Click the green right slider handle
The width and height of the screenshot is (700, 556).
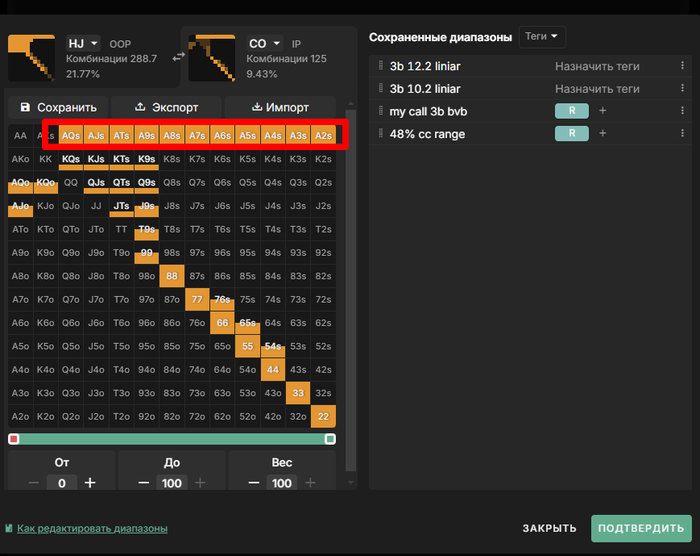click(330, 439)
